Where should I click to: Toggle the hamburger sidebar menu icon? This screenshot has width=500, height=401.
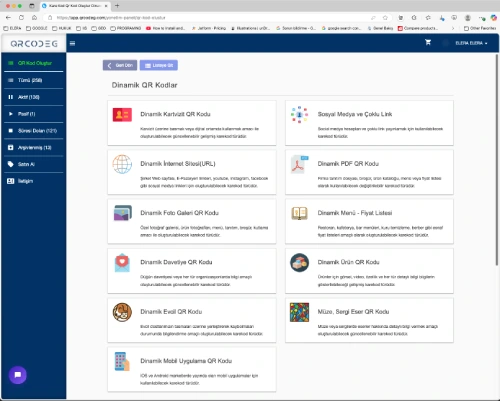pyautogui.click(x=72, y=43)
